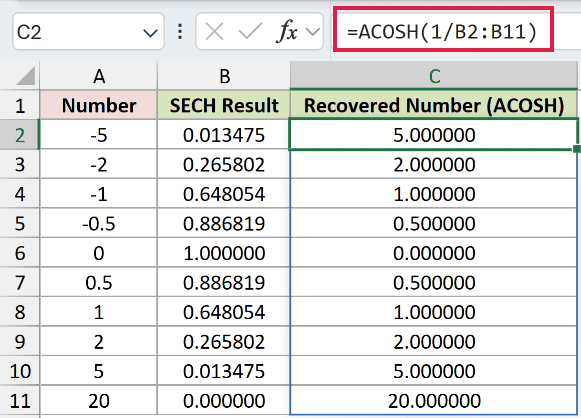The width and height of the screenshot is (581, 418).
Task: Select column A header
Action: pos(99,76)
